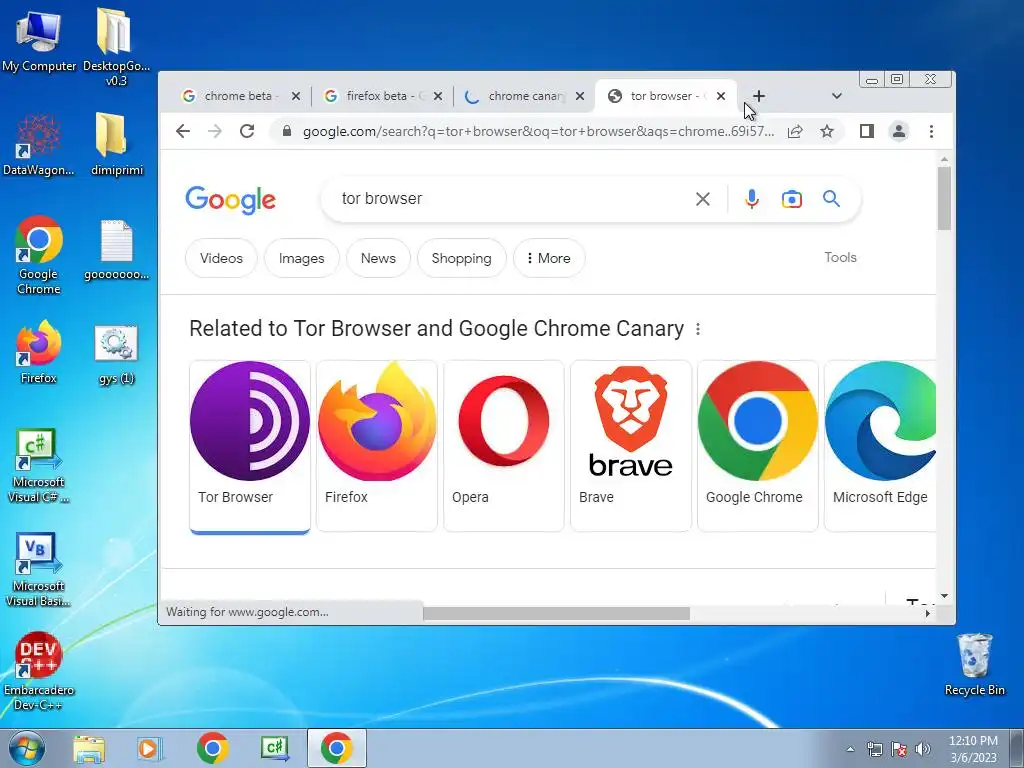Open the gys (1) file on desktop

tap(117, 355)
